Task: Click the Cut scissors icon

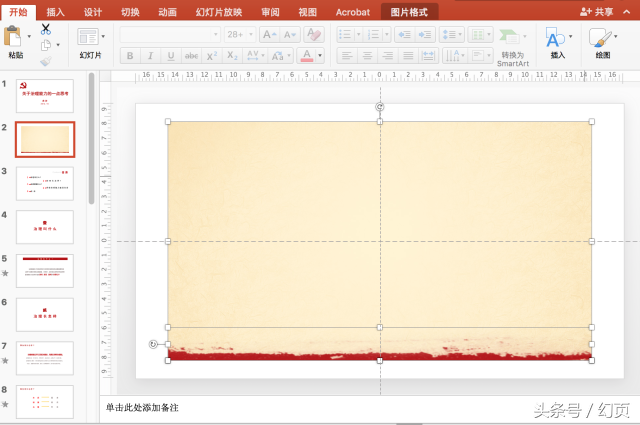Action: click(x=46, y=29)
